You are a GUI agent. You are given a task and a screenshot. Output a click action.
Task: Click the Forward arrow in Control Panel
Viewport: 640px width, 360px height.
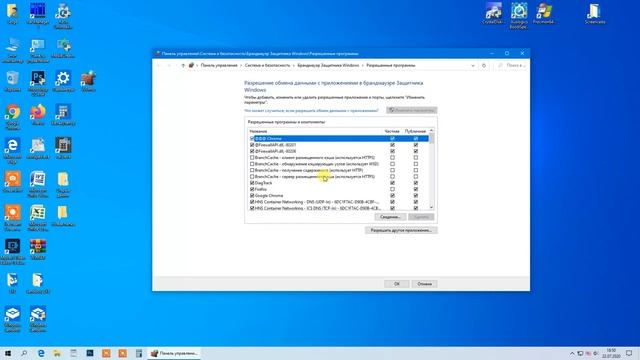tap(169, 65)
